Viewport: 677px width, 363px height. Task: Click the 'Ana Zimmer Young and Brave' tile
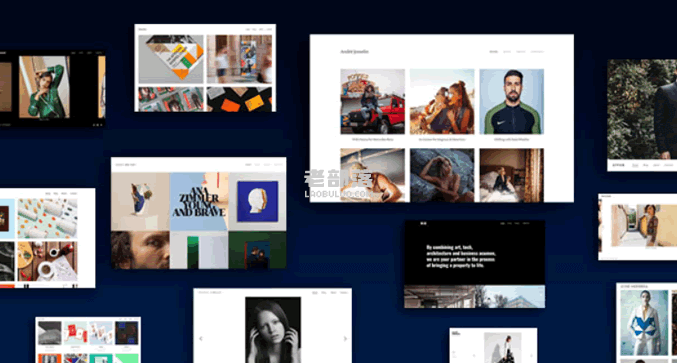199,202
